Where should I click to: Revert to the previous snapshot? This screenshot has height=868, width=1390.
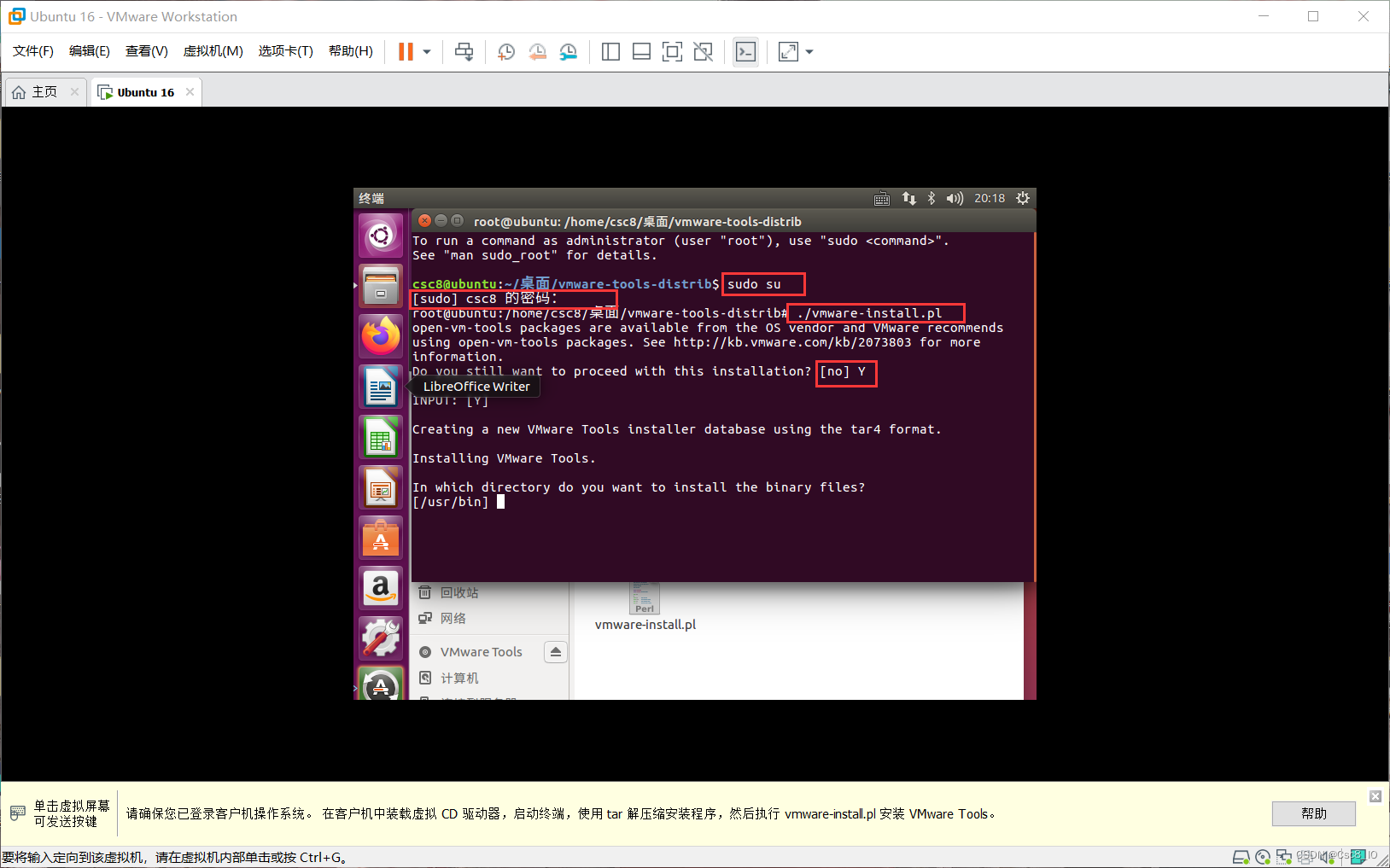(x=537, y=52)
